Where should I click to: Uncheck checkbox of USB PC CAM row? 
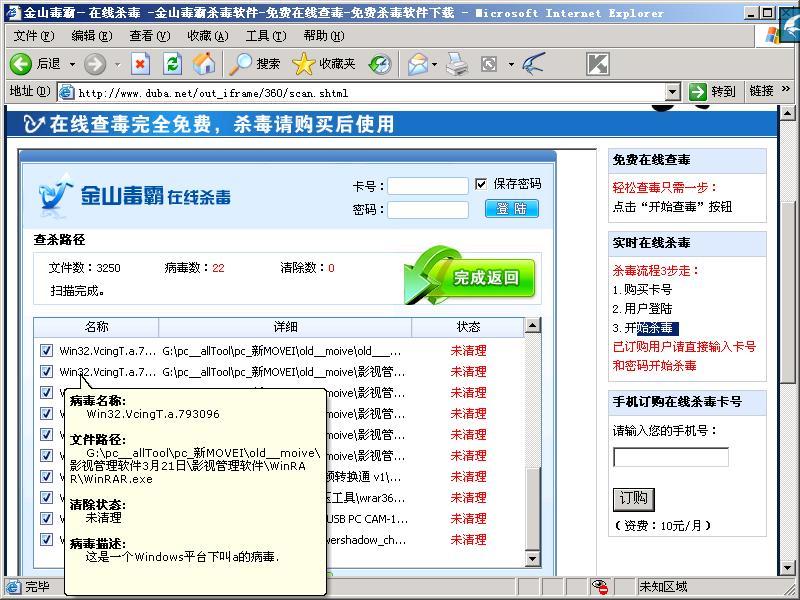click(46, 518)
